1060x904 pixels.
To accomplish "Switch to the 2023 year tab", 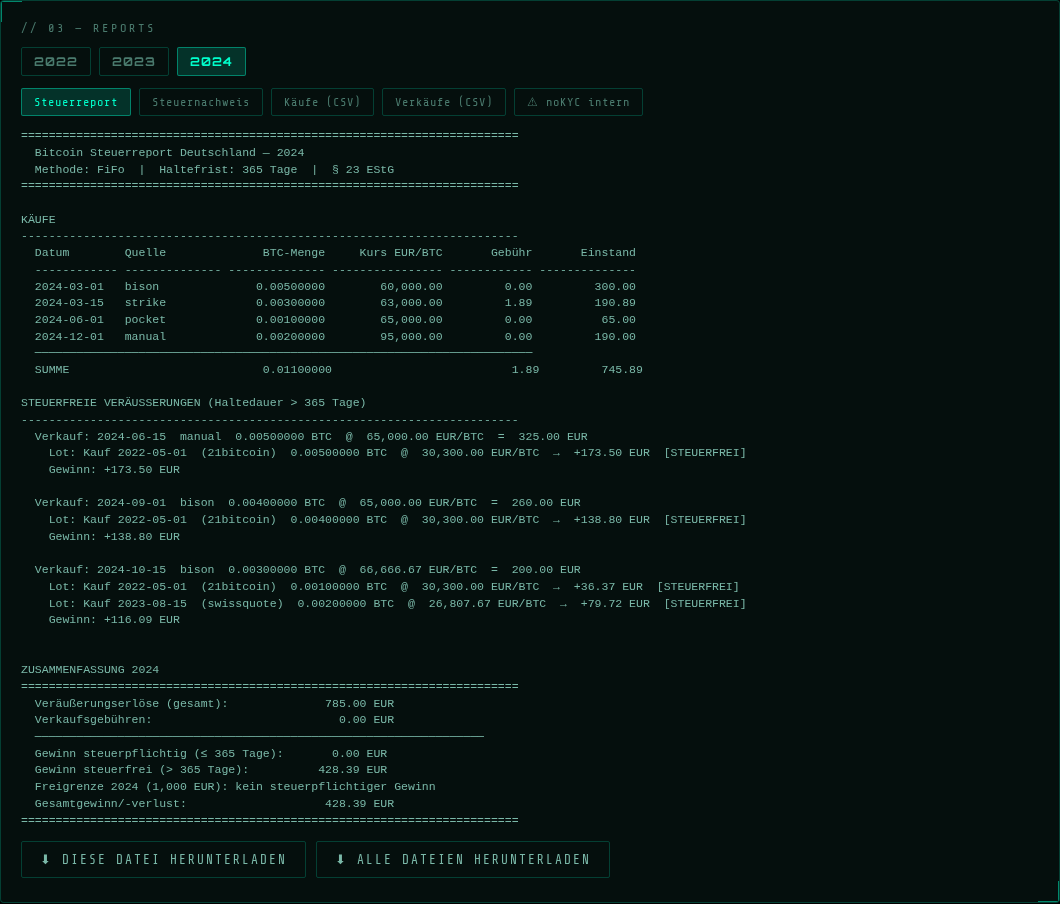I will coord(133,62).
